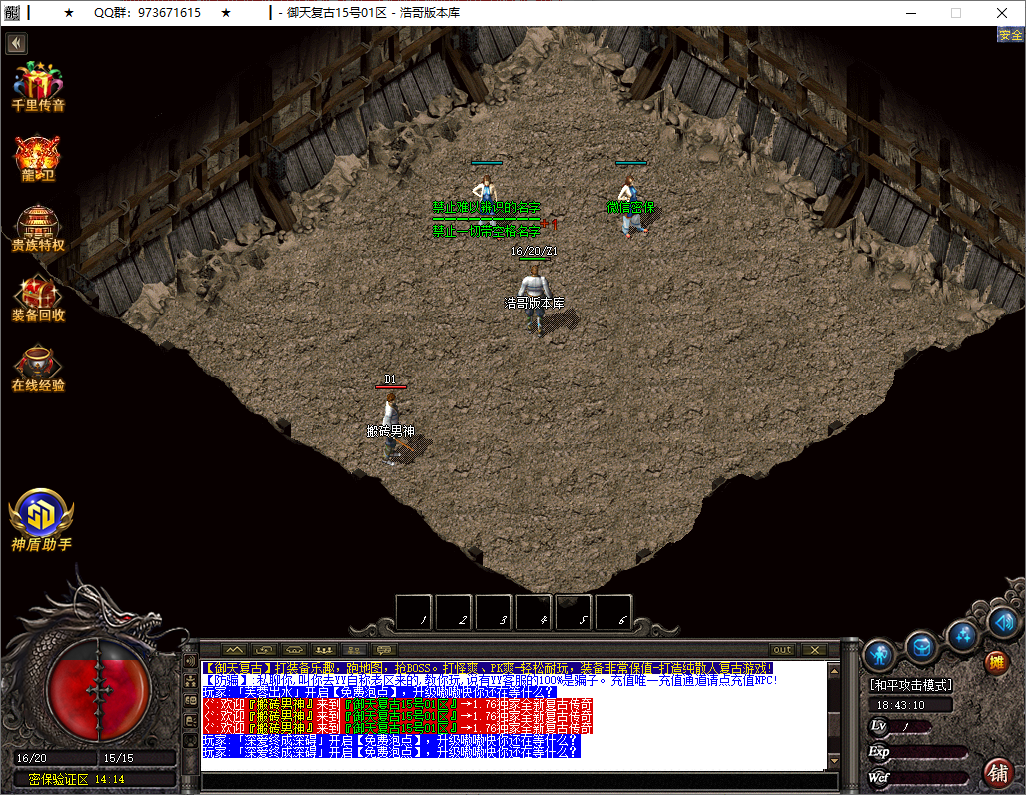1026x795 pixels.
Task: Open the bag inventory round button
Action: pos(921,647)
